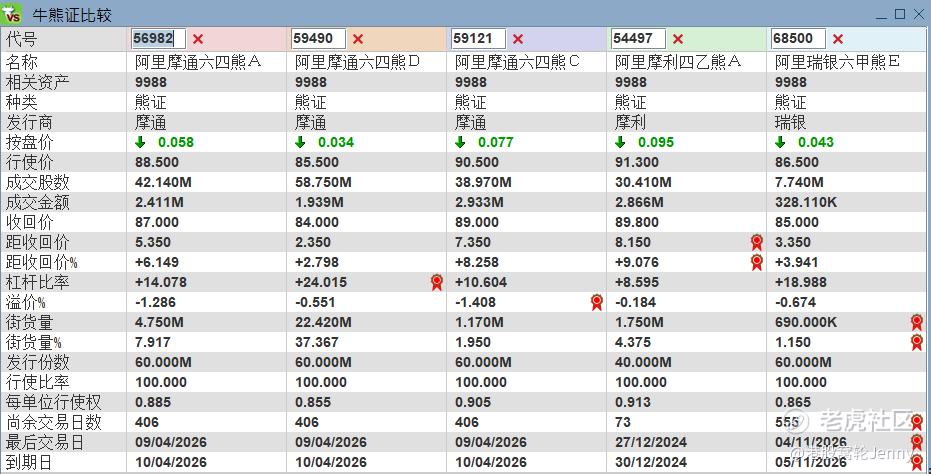Select name 阿里摩通六四熊A

[x=198, y=62]
